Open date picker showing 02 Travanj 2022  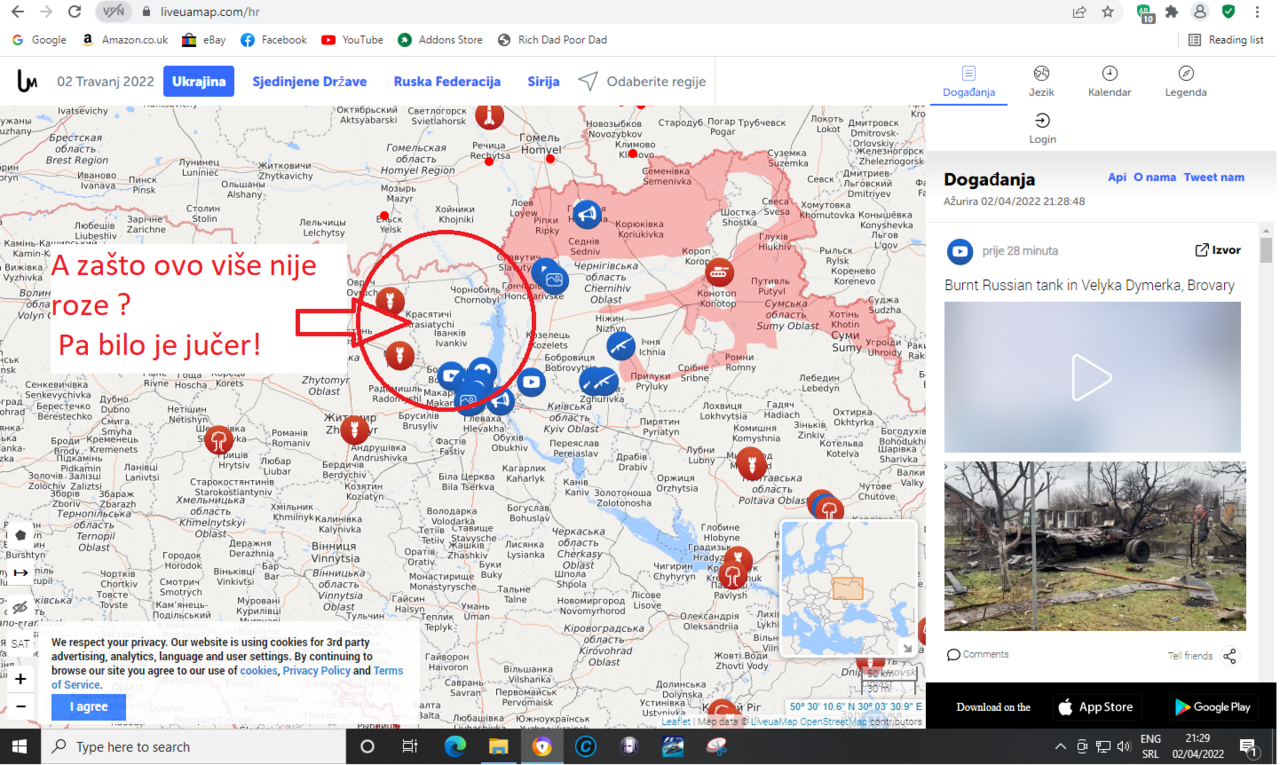[x=105, y=81]
